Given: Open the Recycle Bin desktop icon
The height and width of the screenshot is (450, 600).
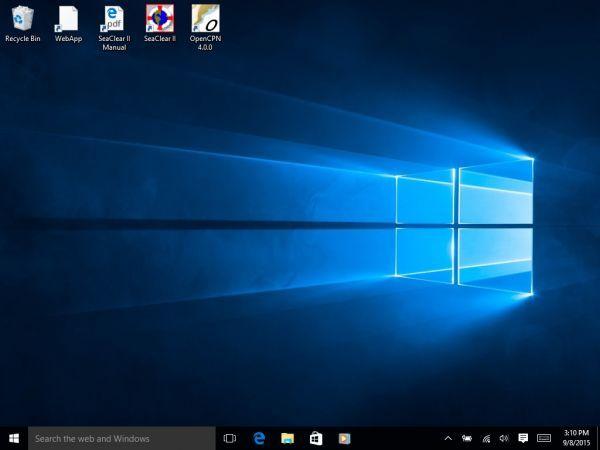Looking at the screenshot, I should (22, 19).
